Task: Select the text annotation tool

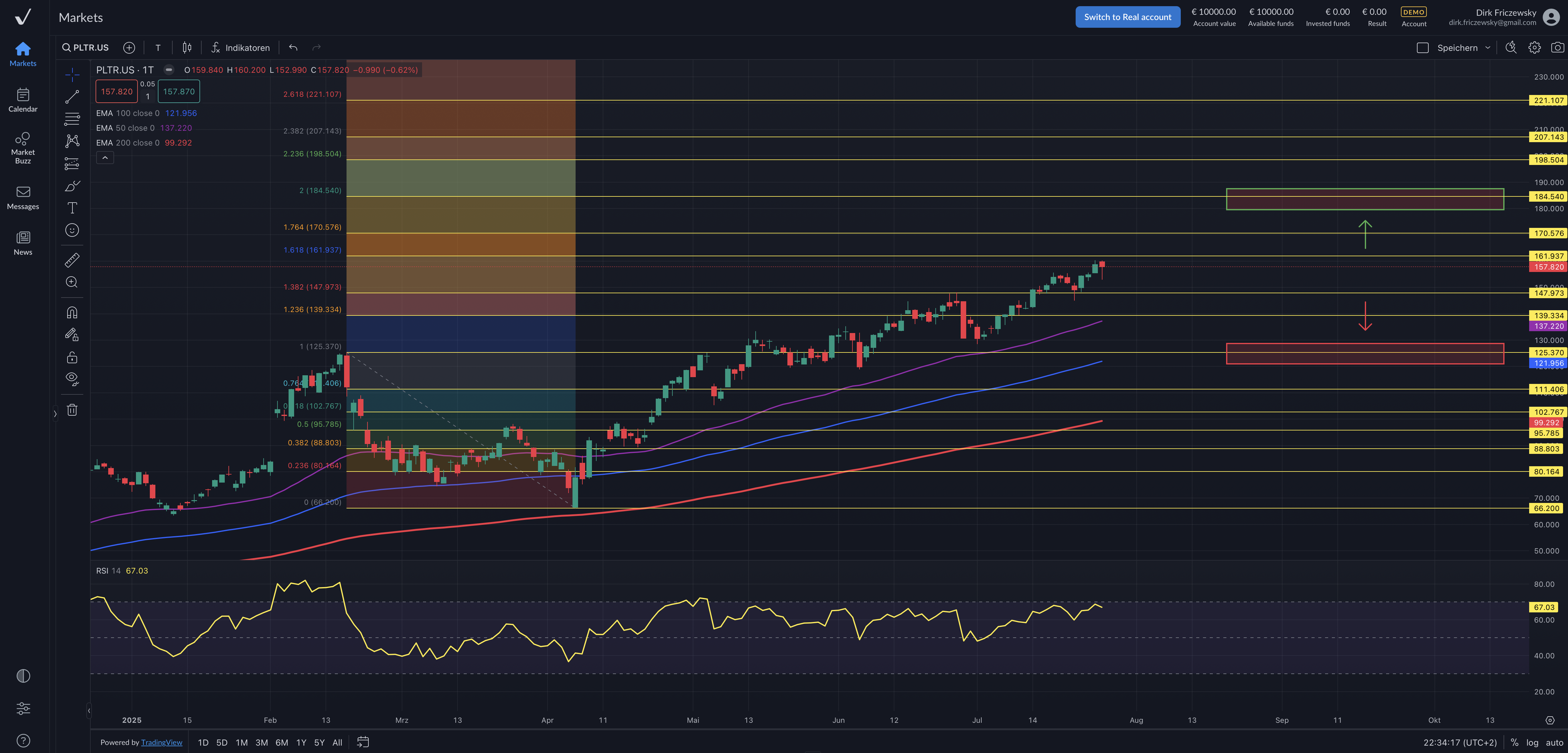Action: point(72,208)
